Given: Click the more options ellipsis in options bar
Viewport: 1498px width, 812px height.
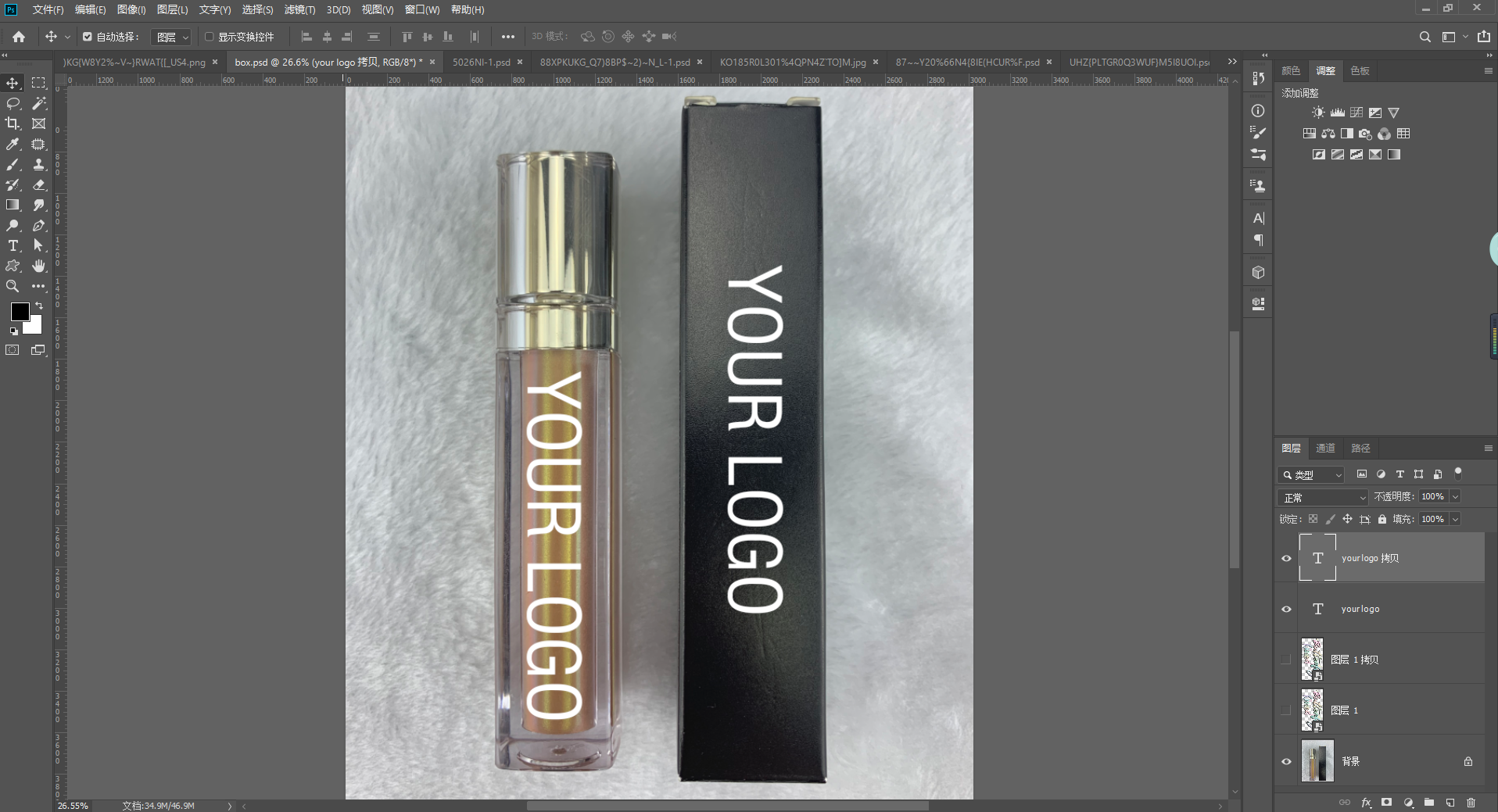Looking at the screenshot, I should tap(508, 37).
